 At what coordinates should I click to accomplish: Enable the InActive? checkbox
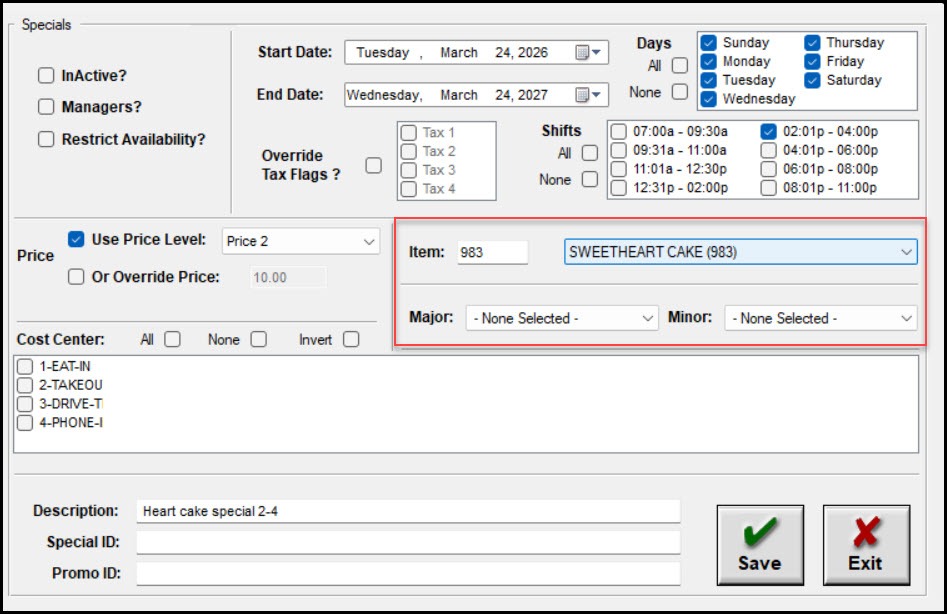point(46,76)
